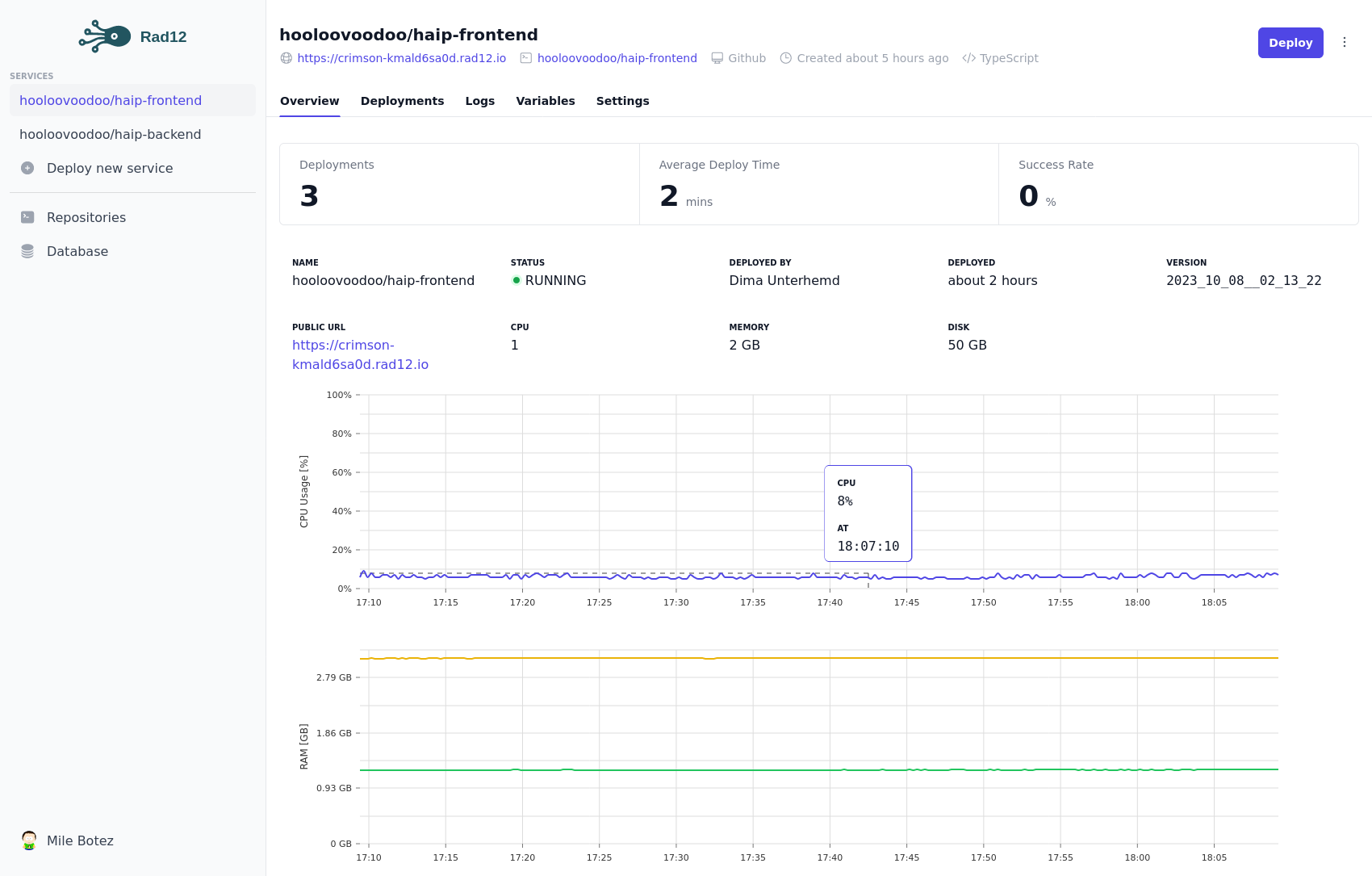Open the Public URL crimson link

[360, 354]
